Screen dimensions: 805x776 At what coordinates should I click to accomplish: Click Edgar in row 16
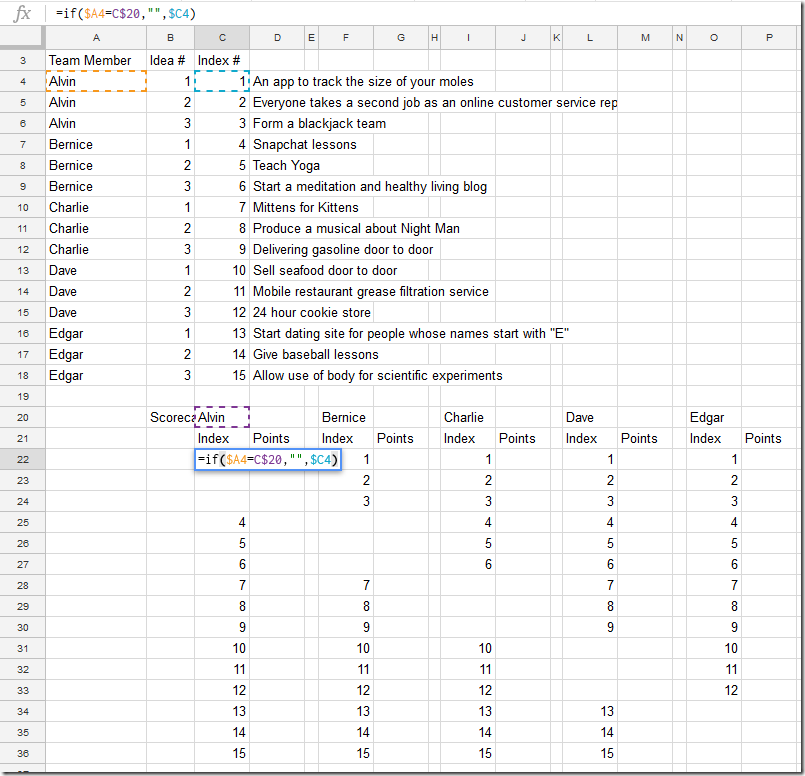click(96, 334)
